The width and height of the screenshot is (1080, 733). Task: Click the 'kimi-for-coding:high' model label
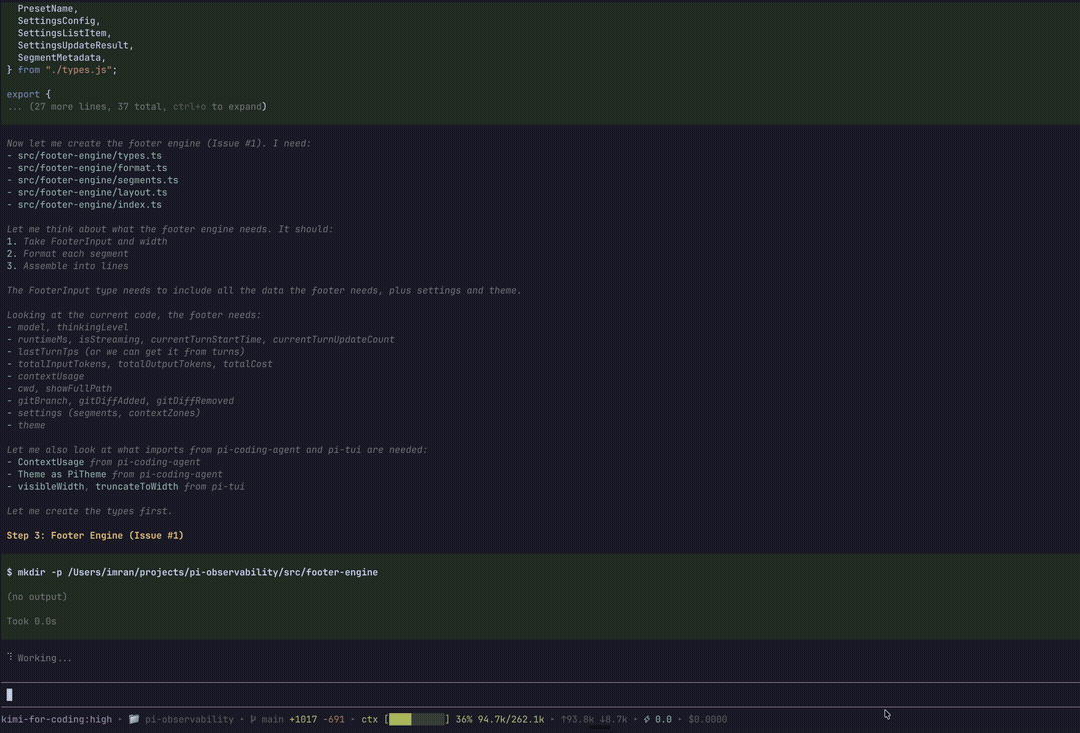click(x=56, y=719)
